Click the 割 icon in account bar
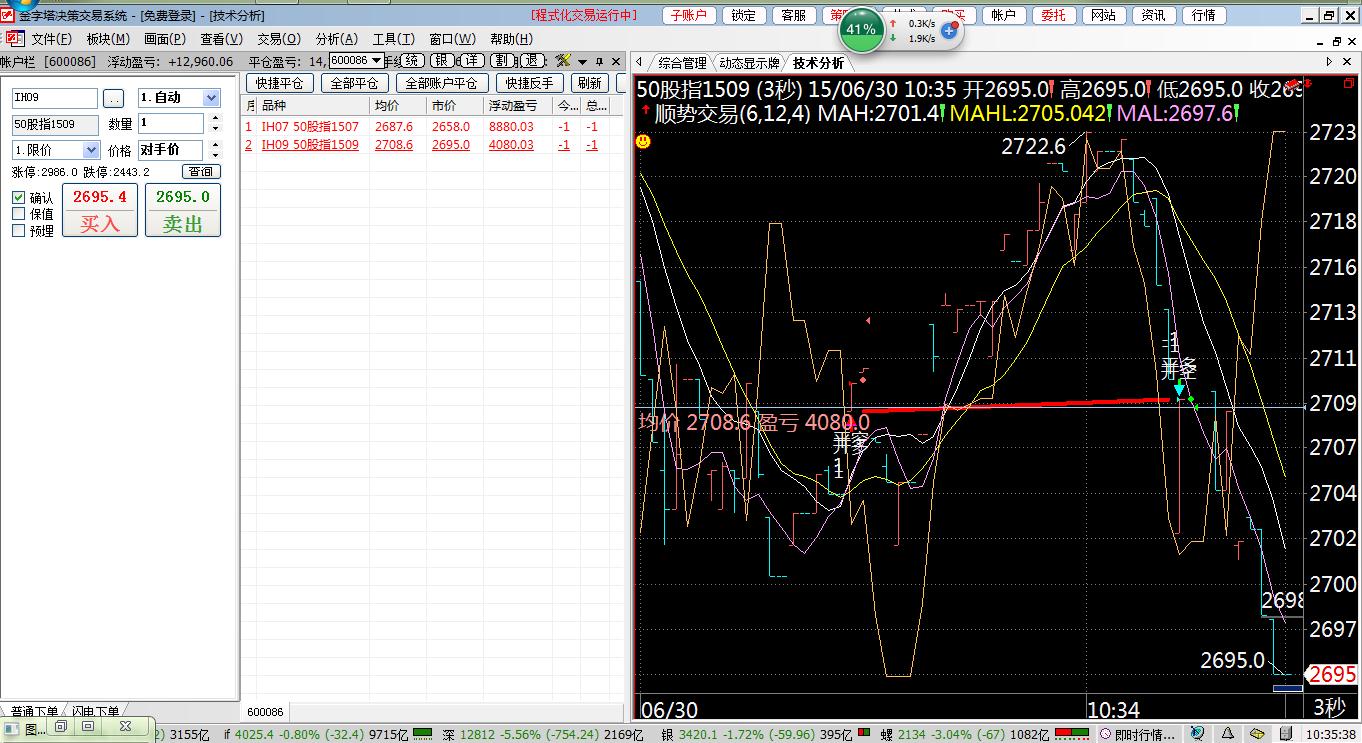The height and width of the screenshot is (743, 1362). [x=502, y=61]
